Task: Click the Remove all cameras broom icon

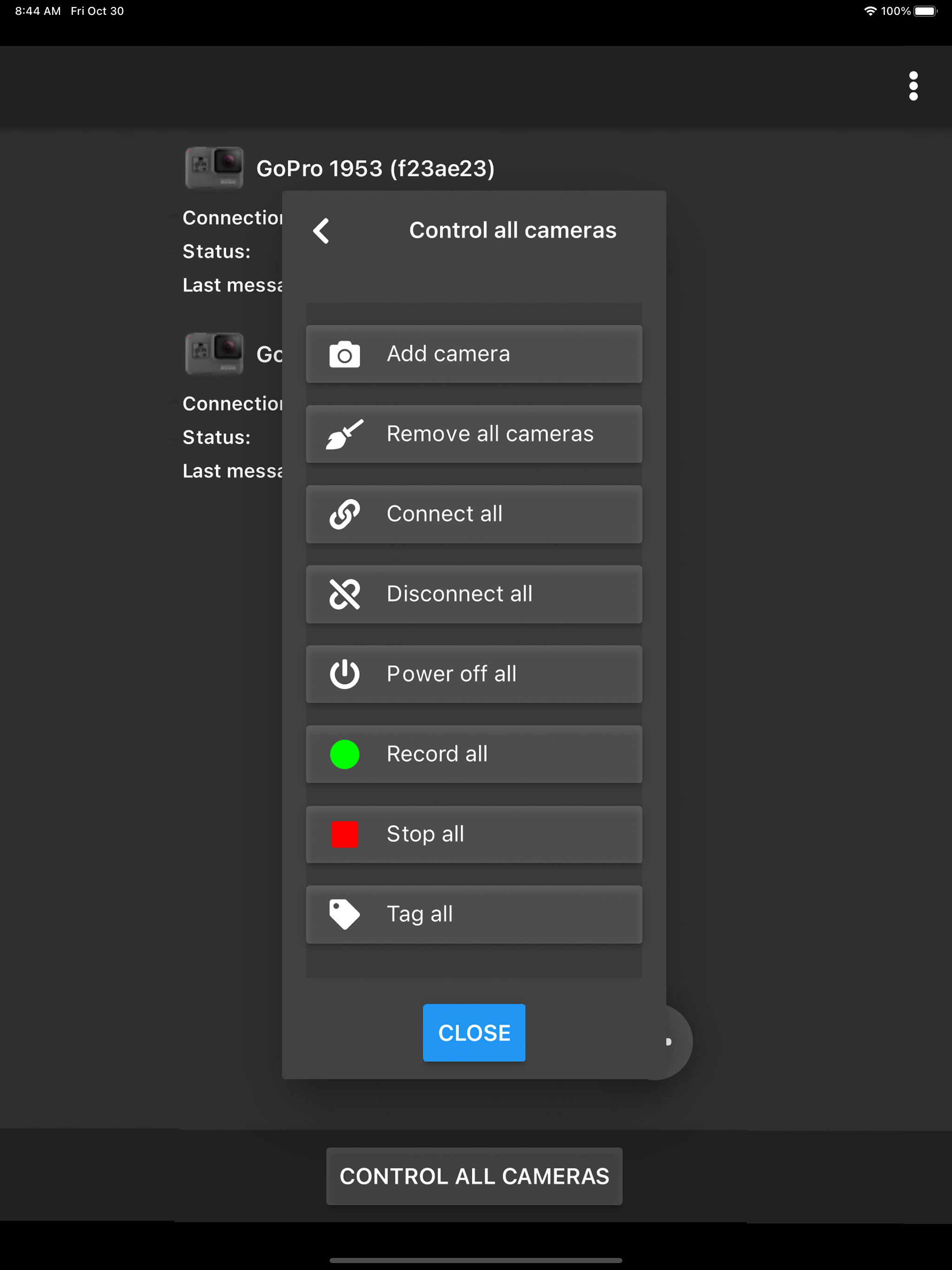Action: tap(344, 434)
